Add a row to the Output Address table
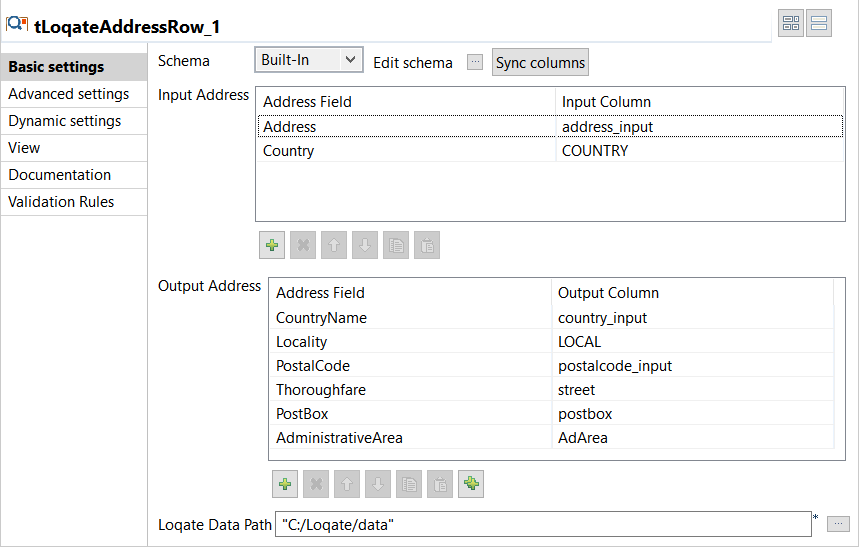This screenshot has width=859, height=547. [x=286, y=484]
